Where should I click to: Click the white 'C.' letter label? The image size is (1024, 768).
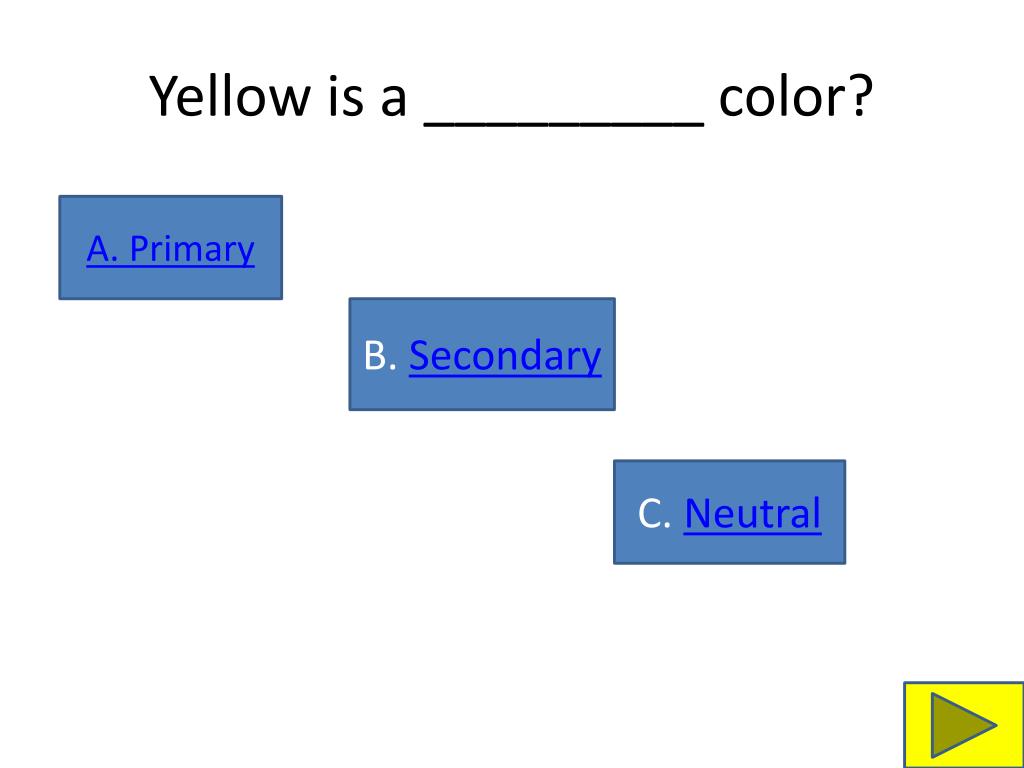tap(654, 513)
